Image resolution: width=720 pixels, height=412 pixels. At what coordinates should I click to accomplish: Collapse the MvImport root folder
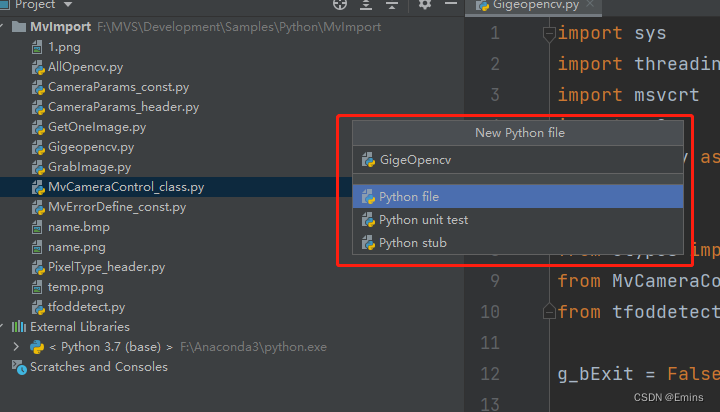pos(1,27)
